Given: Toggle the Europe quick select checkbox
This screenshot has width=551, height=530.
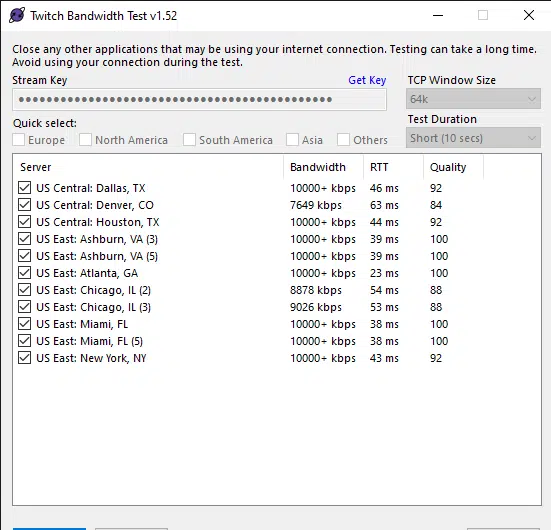Looking at the screenshot, I should point(19,140).
